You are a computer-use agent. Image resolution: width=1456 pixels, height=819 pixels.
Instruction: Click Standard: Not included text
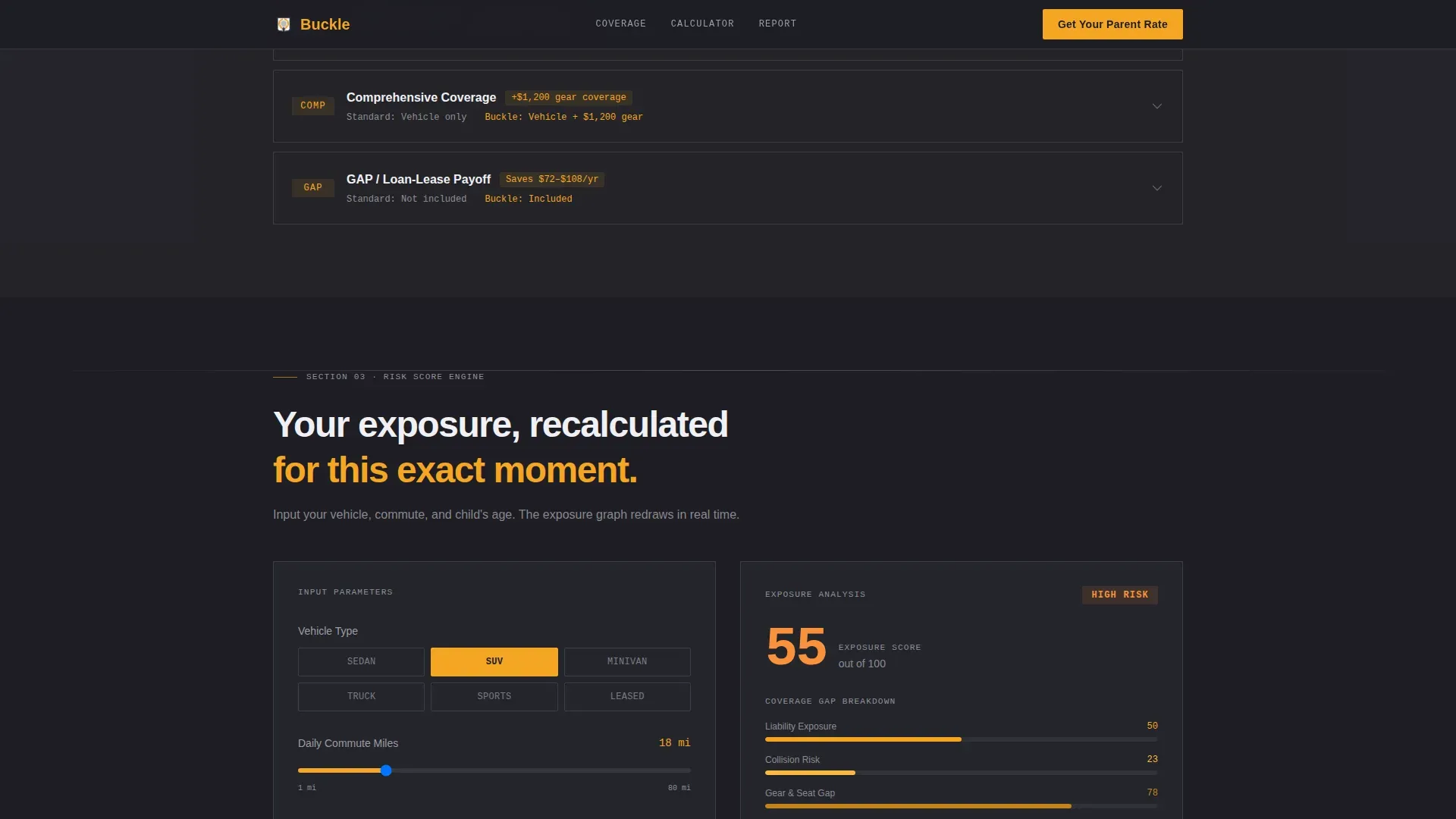click(406, 199)
